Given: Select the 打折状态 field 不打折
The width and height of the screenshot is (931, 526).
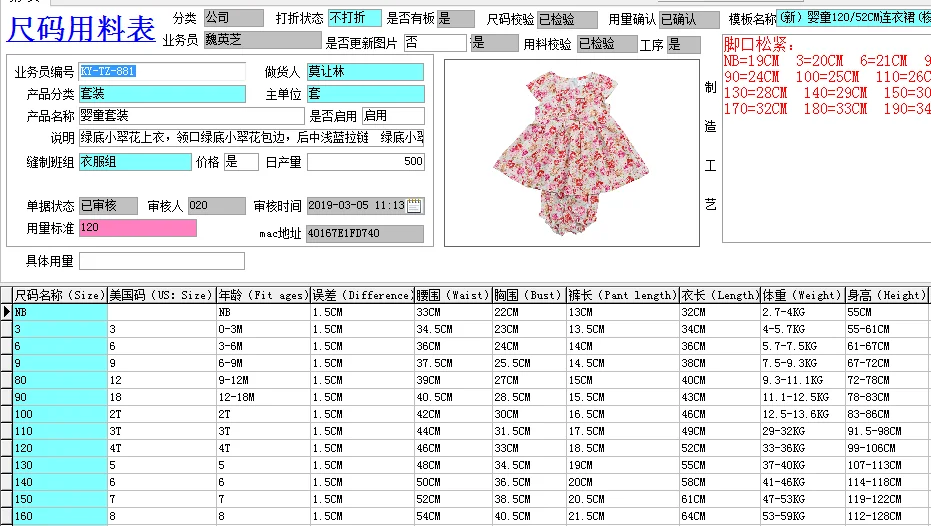Looking at the screenshot, I should tap(354, 18).
